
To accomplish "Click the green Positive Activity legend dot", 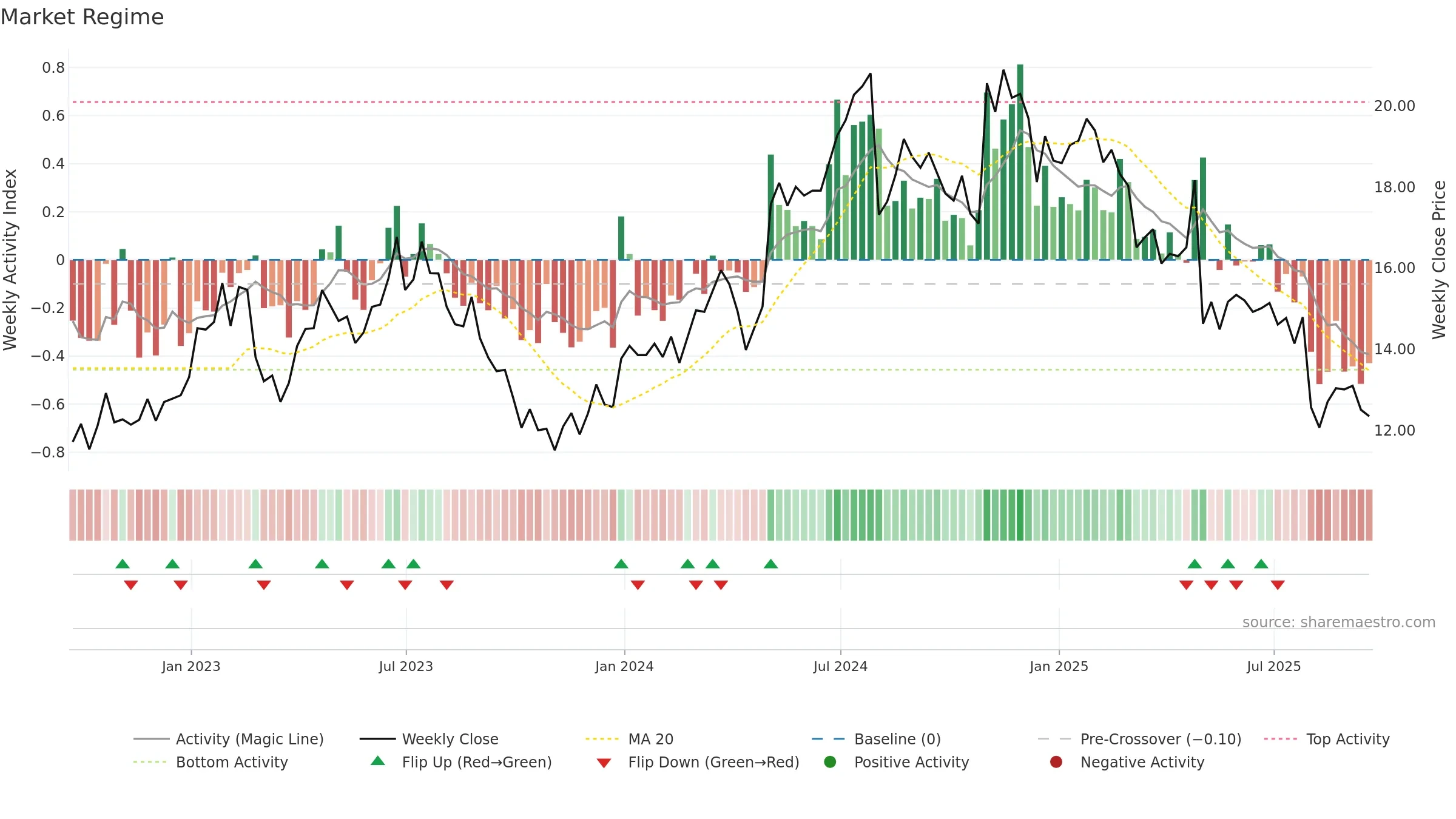I will click(830, 762).
